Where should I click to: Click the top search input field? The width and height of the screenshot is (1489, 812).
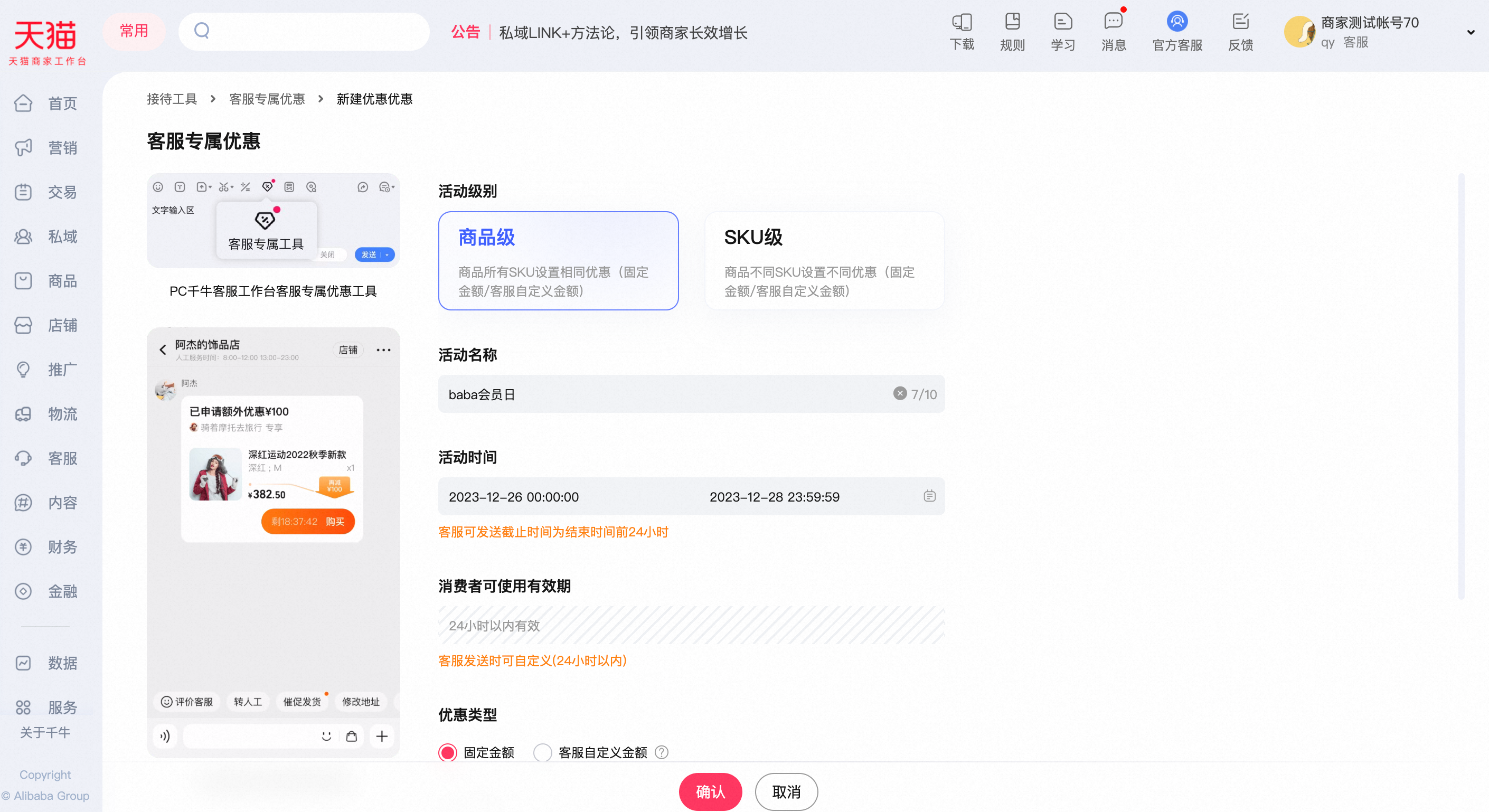304,31
